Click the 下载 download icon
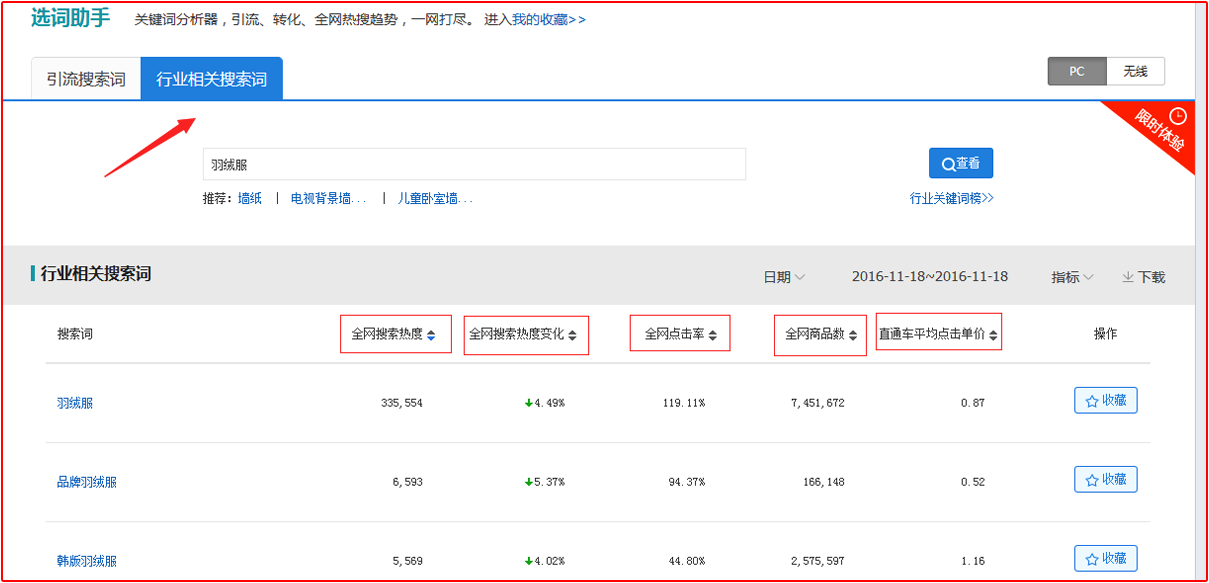Viewport: 1209px width, 583px height. [1127, 277]
